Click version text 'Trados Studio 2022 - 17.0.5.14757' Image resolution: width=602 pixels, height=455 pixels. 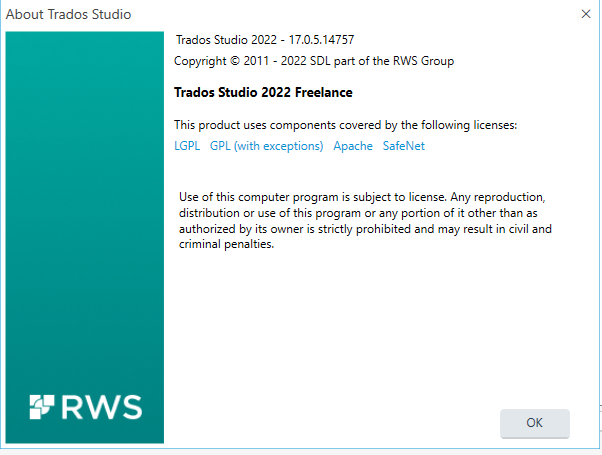[265, 40]
